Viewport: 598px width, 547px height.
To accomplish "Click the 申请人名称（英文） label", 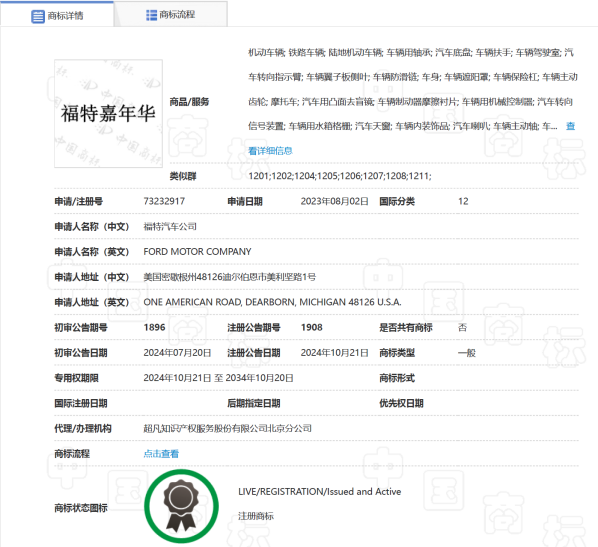I will click(x=92, y=252).
